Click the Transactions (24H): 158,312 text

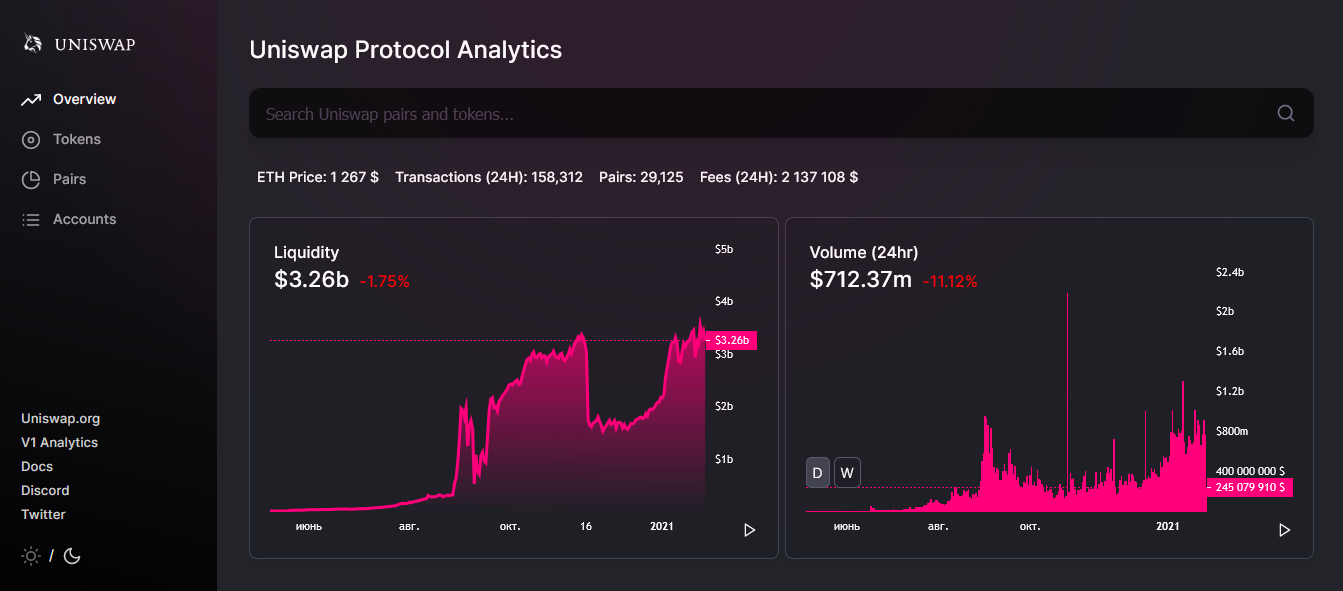[489, 177]
